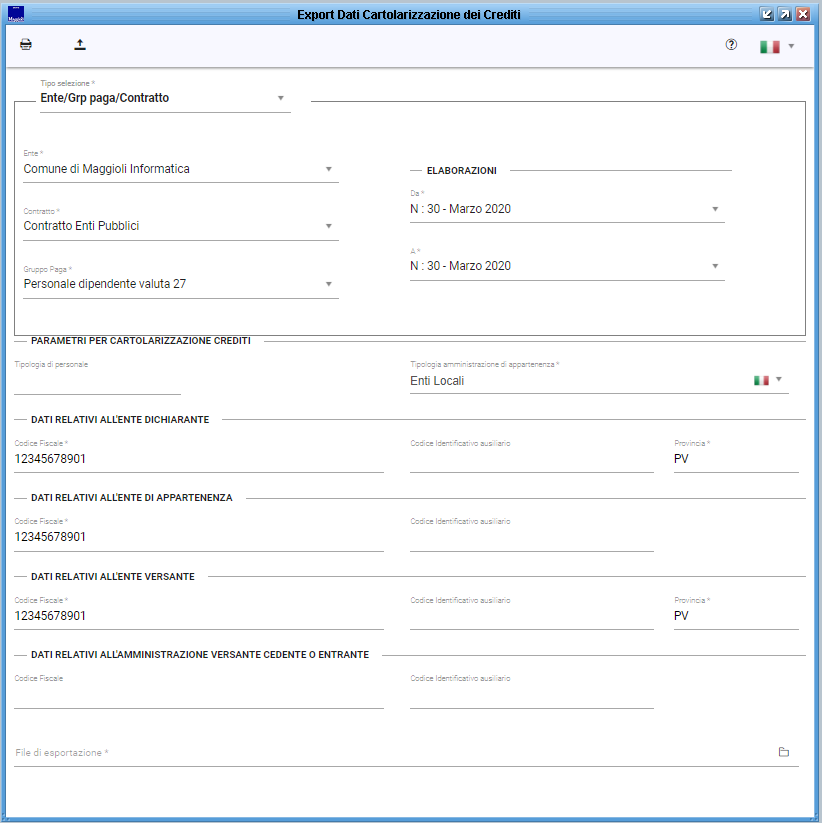
Task: Click Codice Identificativo ausiliario of Ente Versante
Action: (x=532, y=616)
